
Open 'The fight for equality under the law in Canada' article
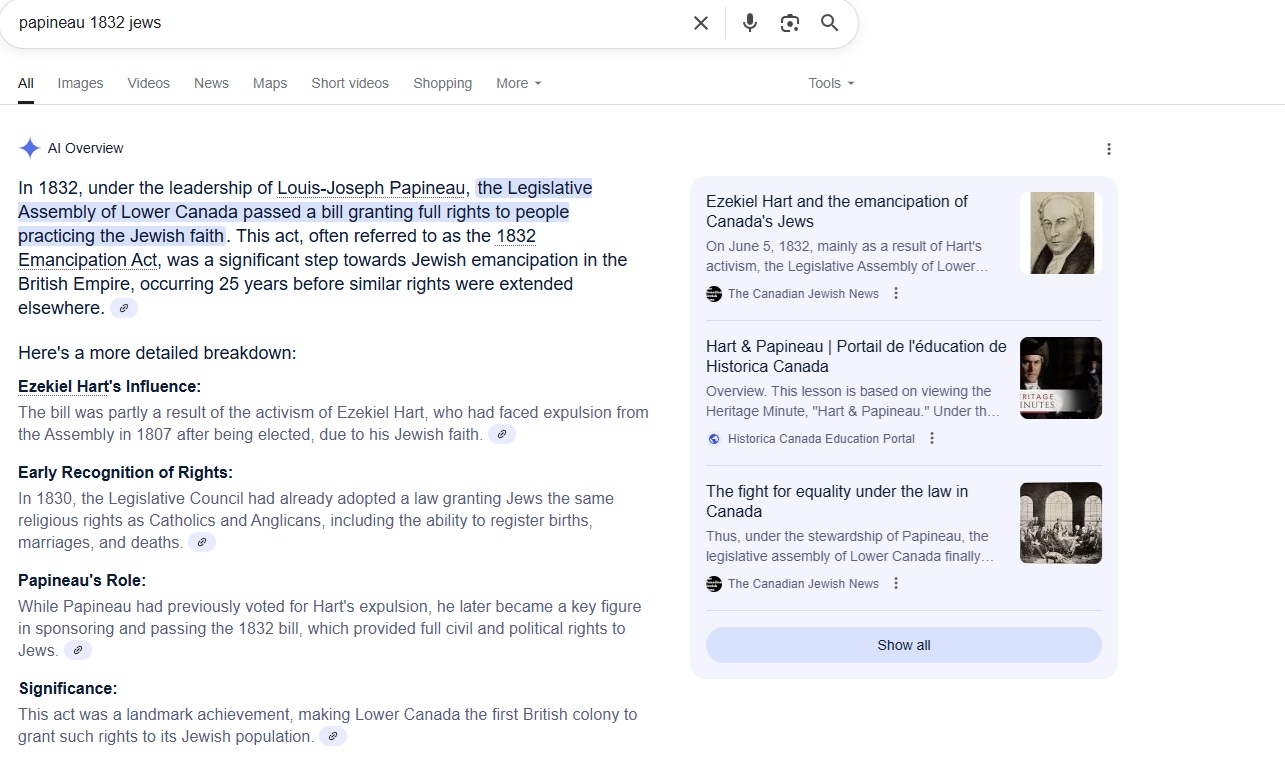[x=837, y=501]
